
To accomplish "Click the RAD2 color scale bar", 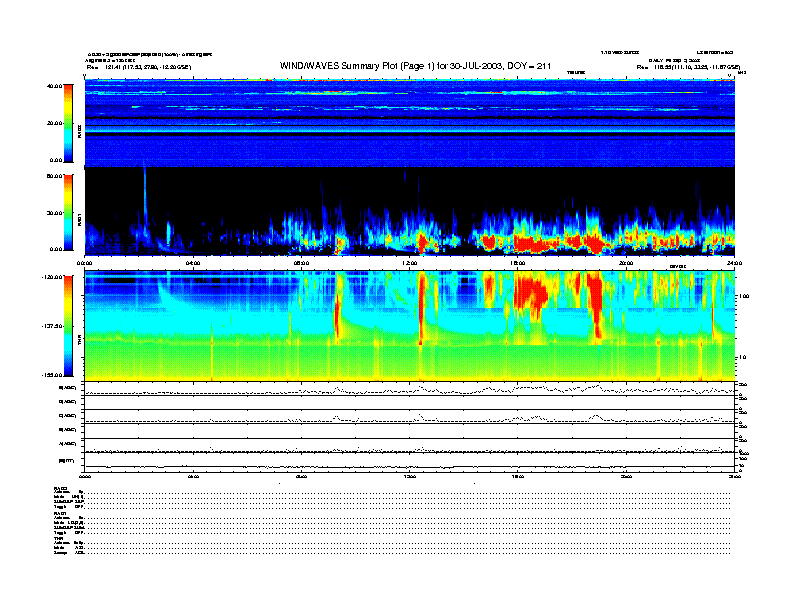I will [x=67, y=123].
